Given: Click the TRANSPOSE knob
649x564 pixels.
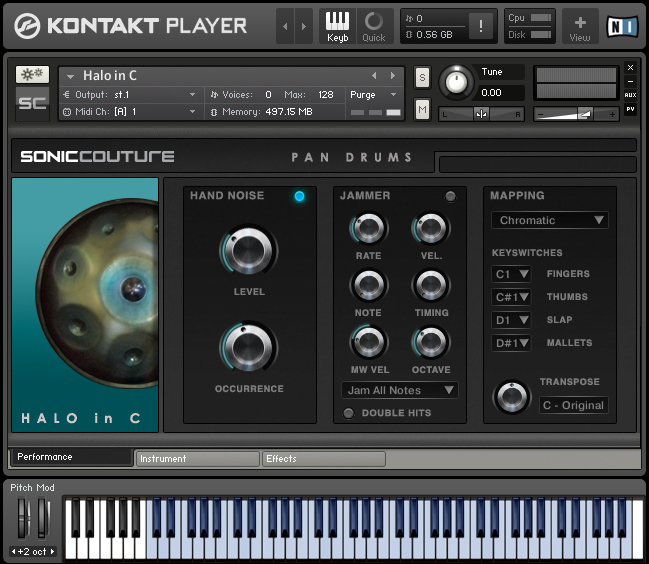Looking at the screenshot, I should click(x=512, y=397).
